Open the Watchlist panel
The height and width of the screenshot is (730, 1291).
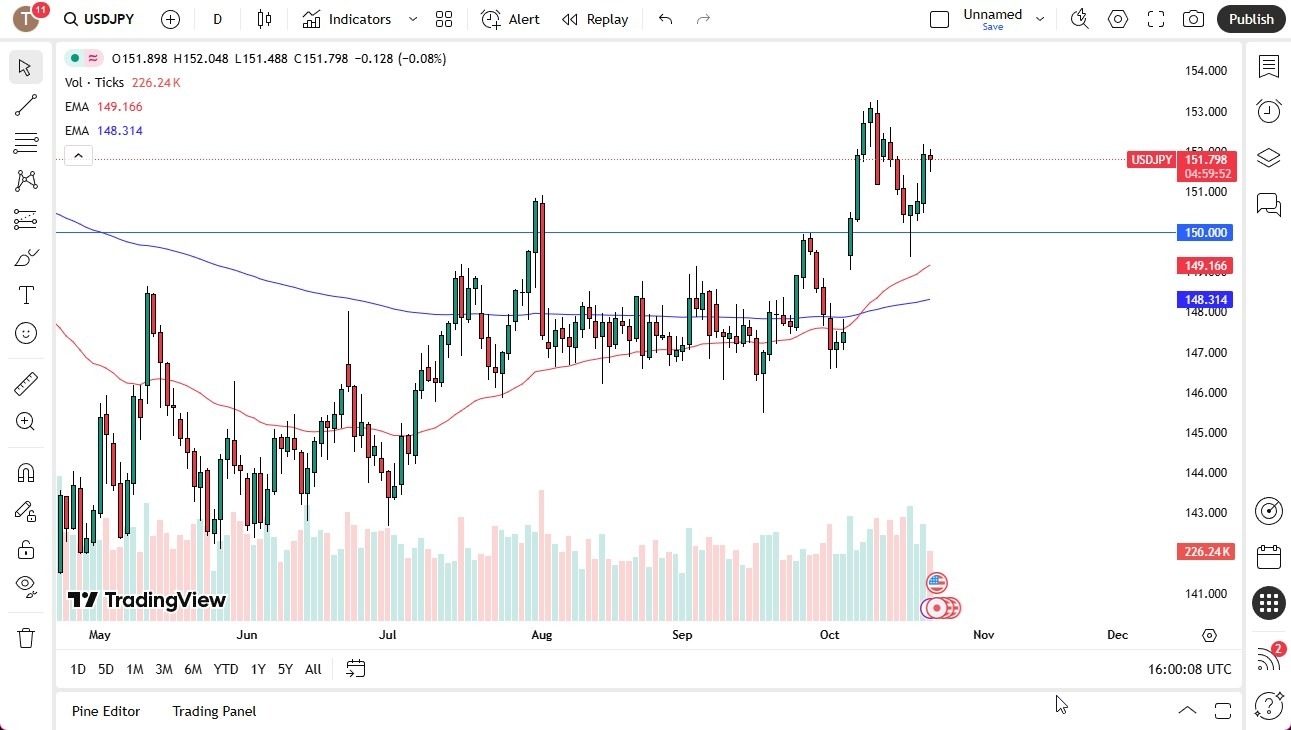coord(1268,67)
